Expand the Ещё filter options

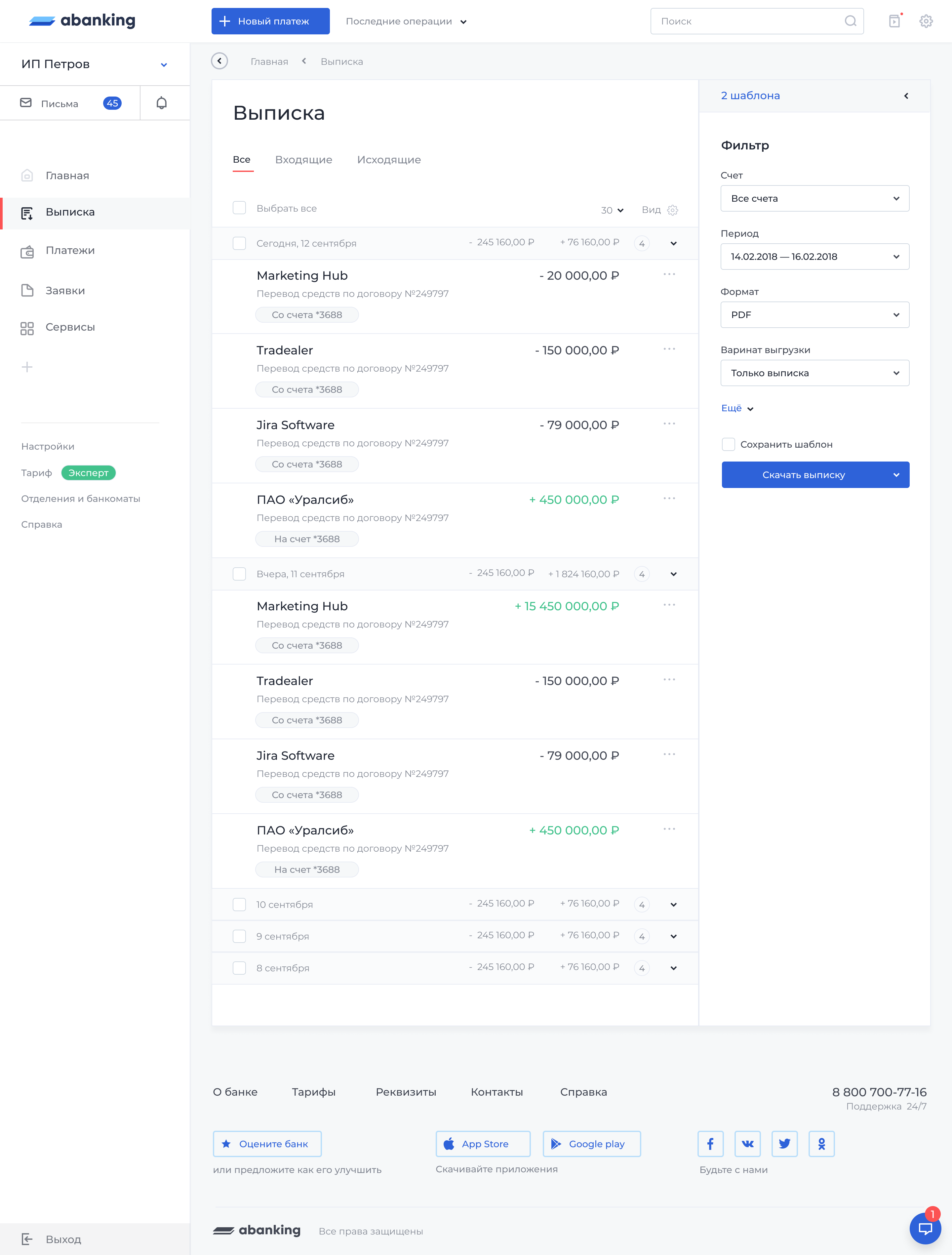point(737,408)
